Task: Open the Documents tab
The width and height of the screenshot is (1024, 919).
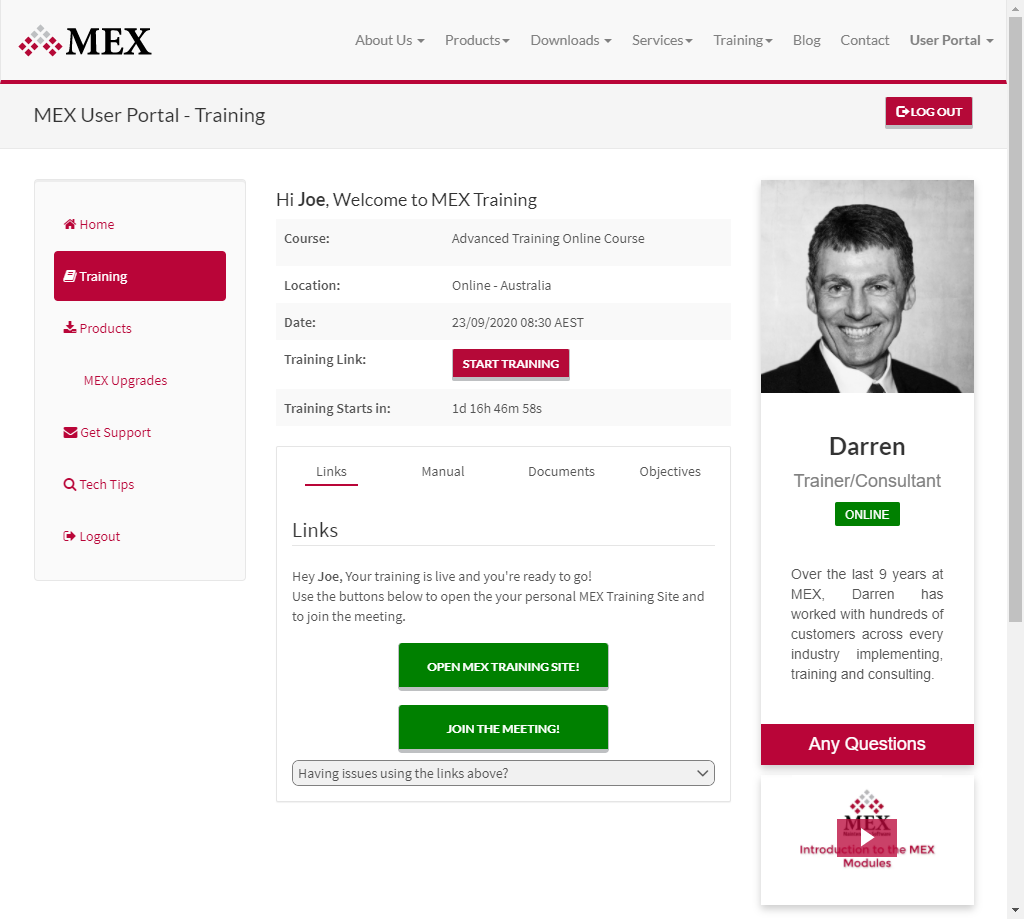Action: click(x=561, y=472)
